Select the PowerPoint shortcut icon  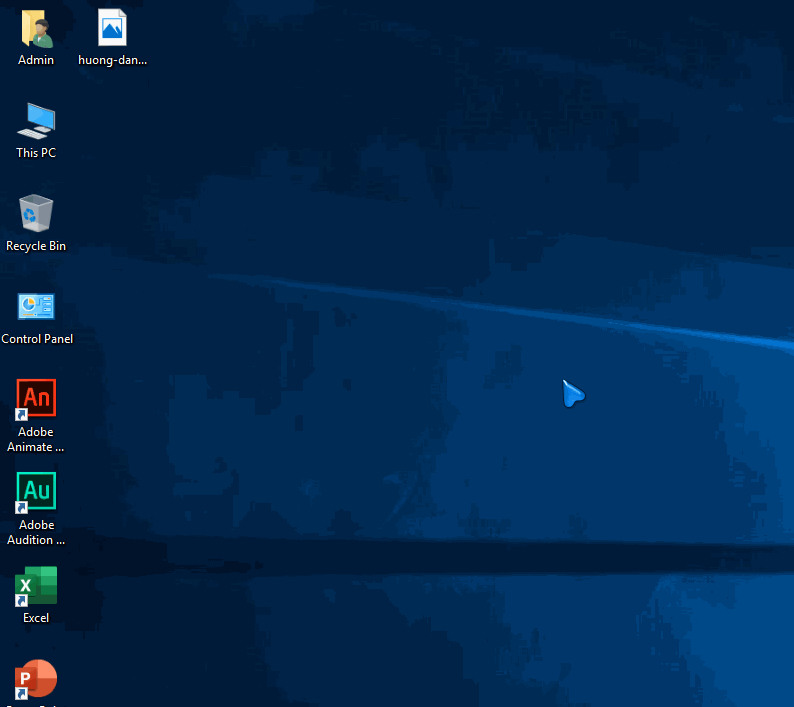click(x=36, y=679)
